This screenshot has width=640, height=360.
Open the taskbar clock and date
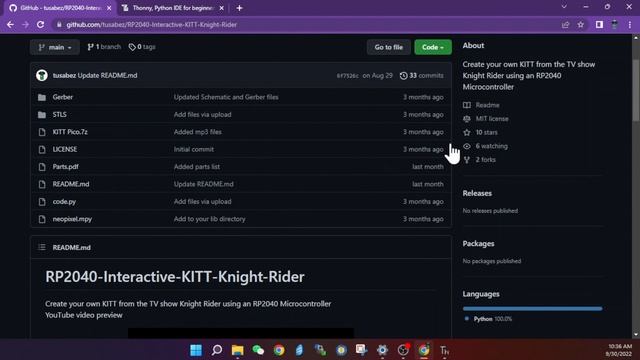tap(619, 350)
